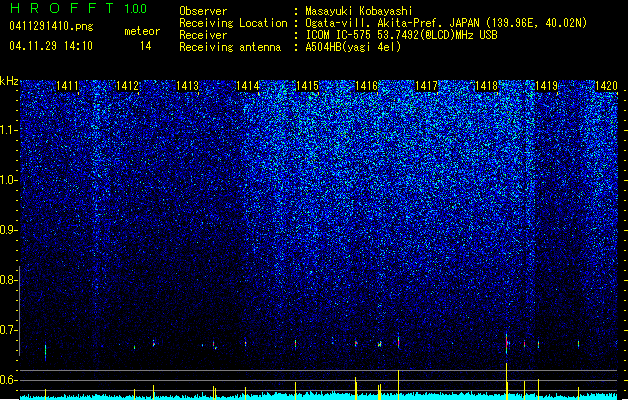Click the 1411 time axis label
This screenshot has height=400, width=629.
67,86
